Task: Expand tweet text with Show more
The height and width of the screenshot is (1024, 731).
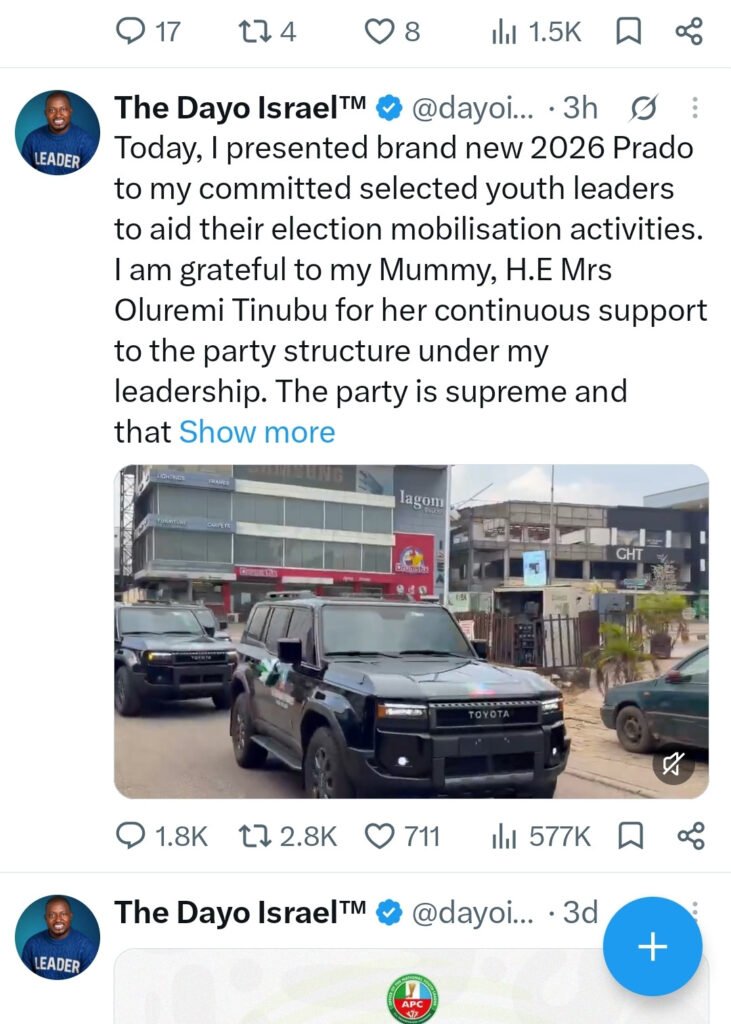Action: tap(257, 432)
